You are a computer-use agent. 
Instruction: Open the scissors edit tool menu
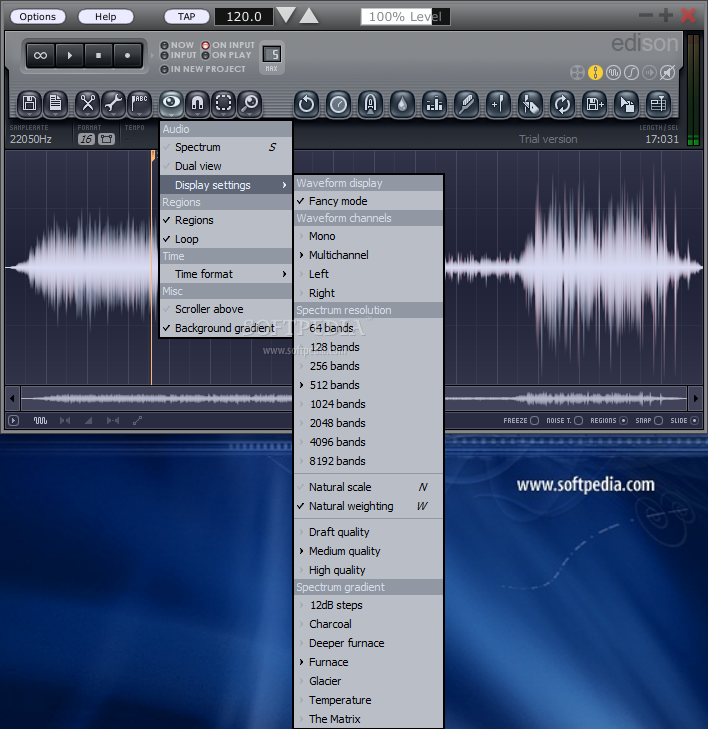click(87, 104)
